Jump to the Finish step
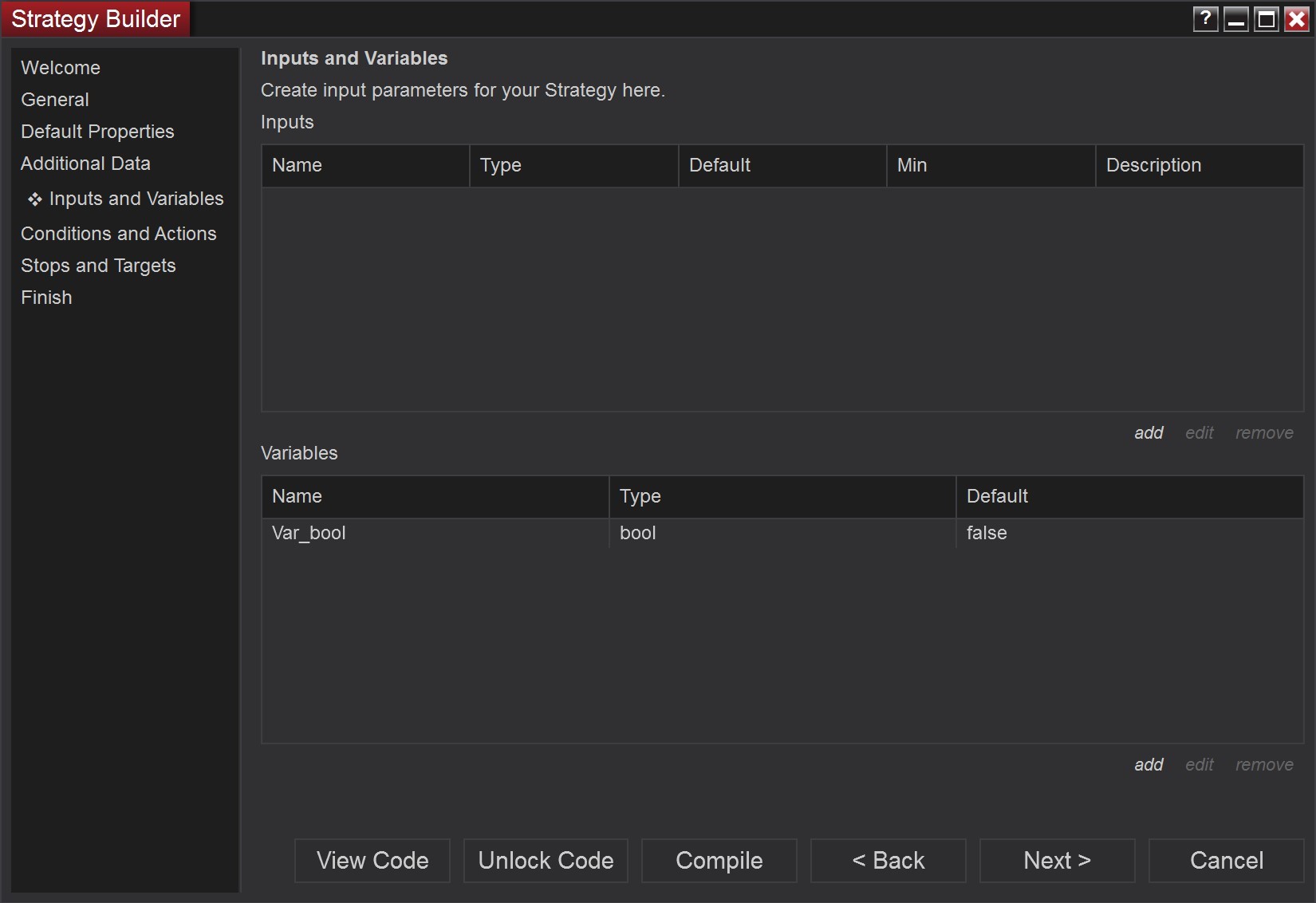The width and height of the screenshot is (1316, 903). pyautogui.click(x=46, y=298)
